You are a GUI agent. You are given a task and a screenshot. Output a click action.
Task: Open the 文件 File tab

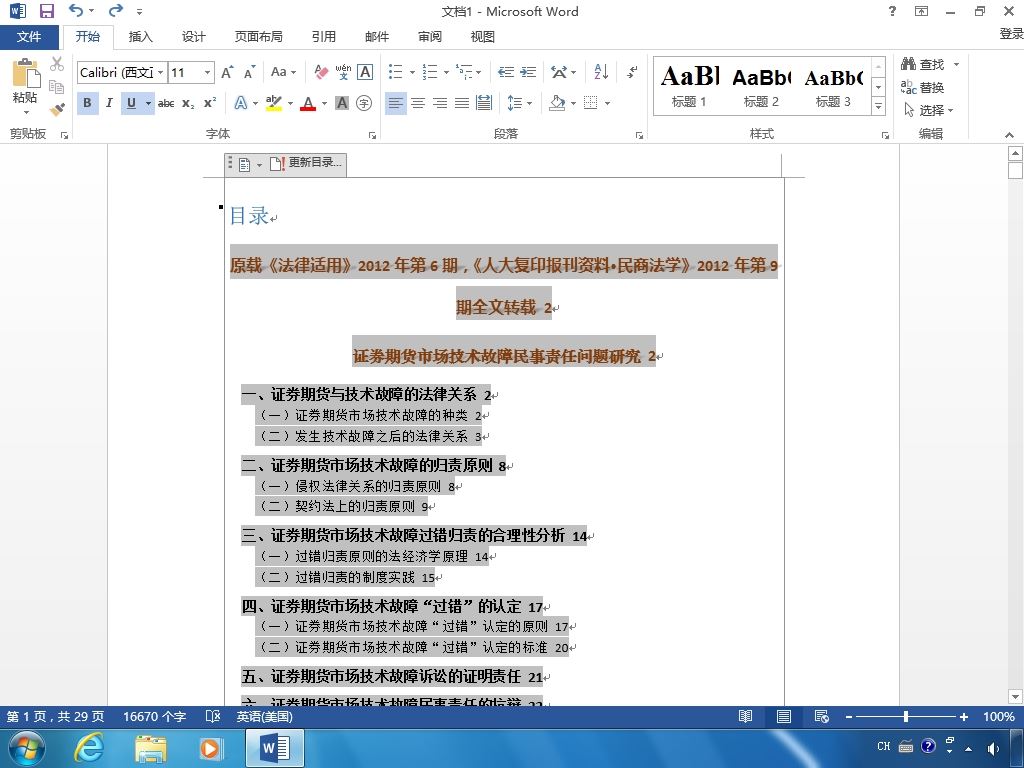tap(29, 37)
